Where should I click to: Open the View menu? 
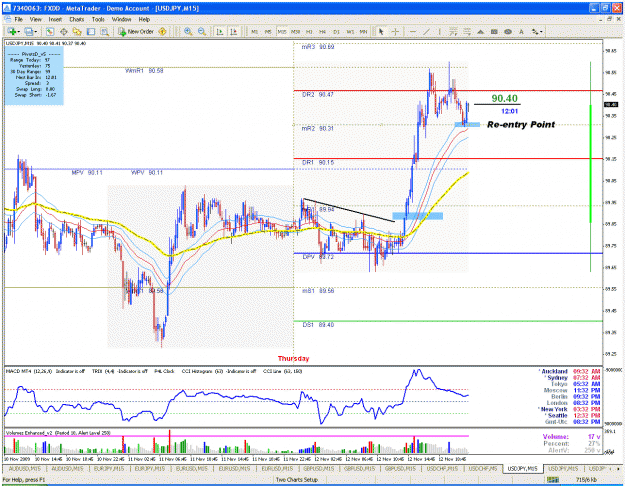point(35,19)
